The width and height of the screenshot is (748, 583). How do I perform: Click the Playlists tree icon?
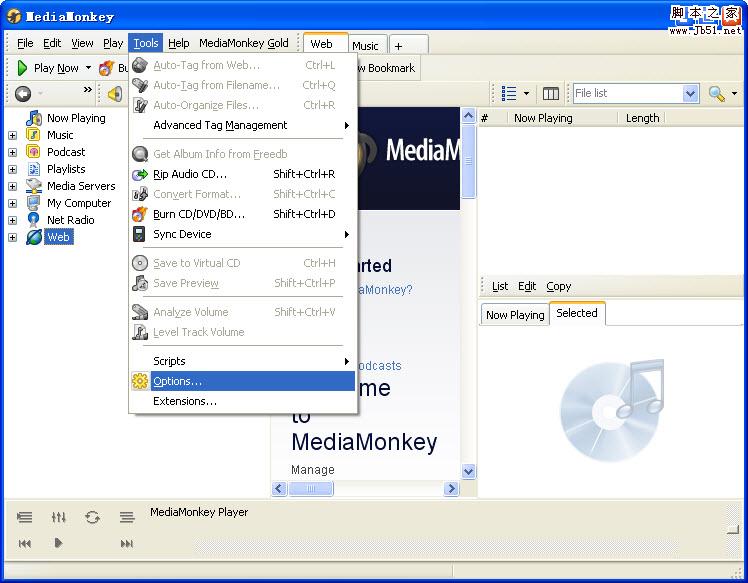click(34, 169)
